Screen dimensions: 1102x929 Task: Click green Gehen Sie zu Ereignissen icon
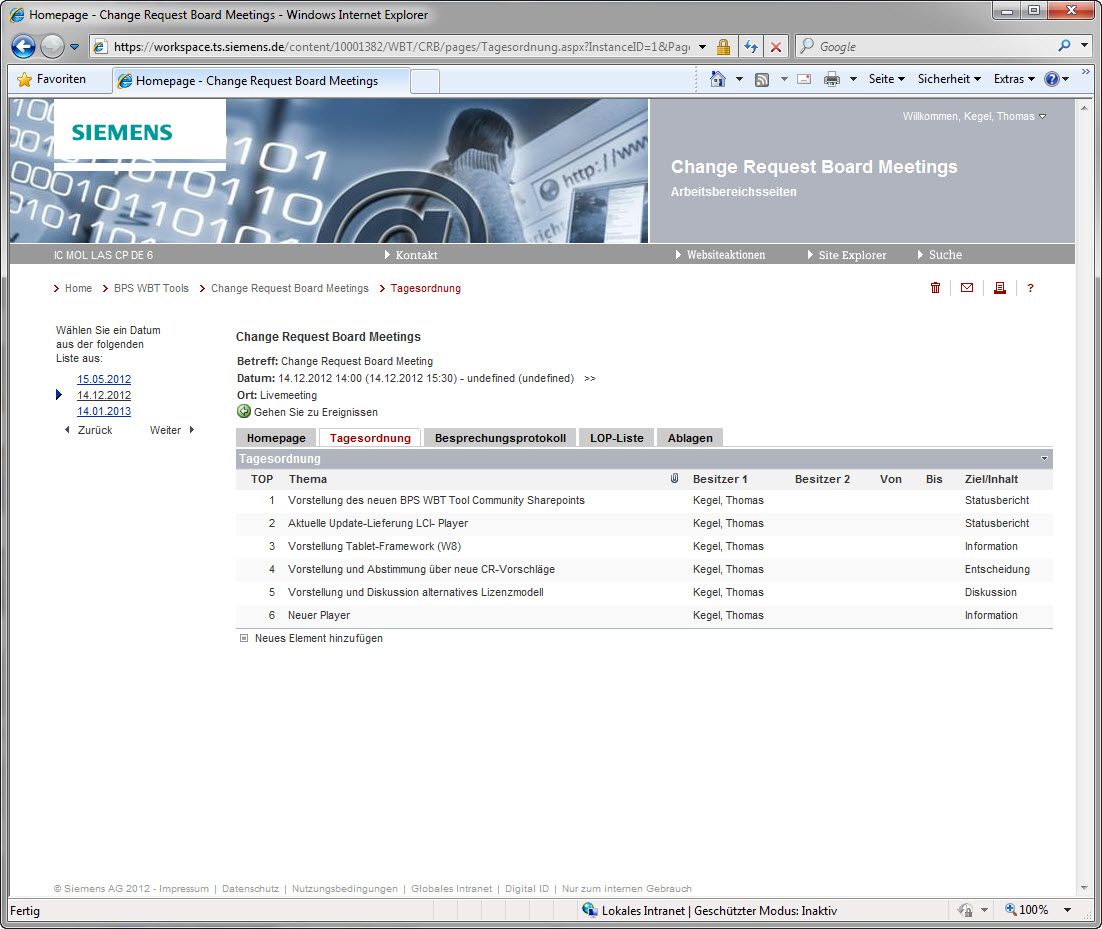244,411
